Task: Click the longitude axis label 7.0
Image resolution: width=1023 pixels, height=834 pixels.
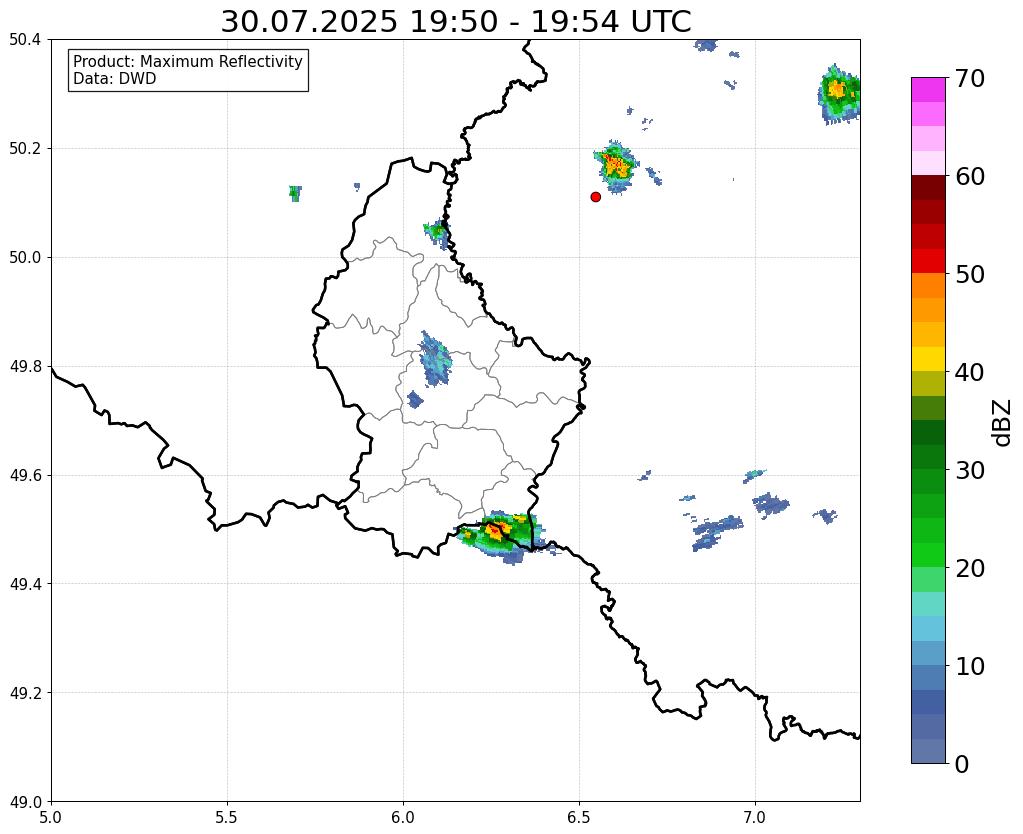Action: (756, 817)
